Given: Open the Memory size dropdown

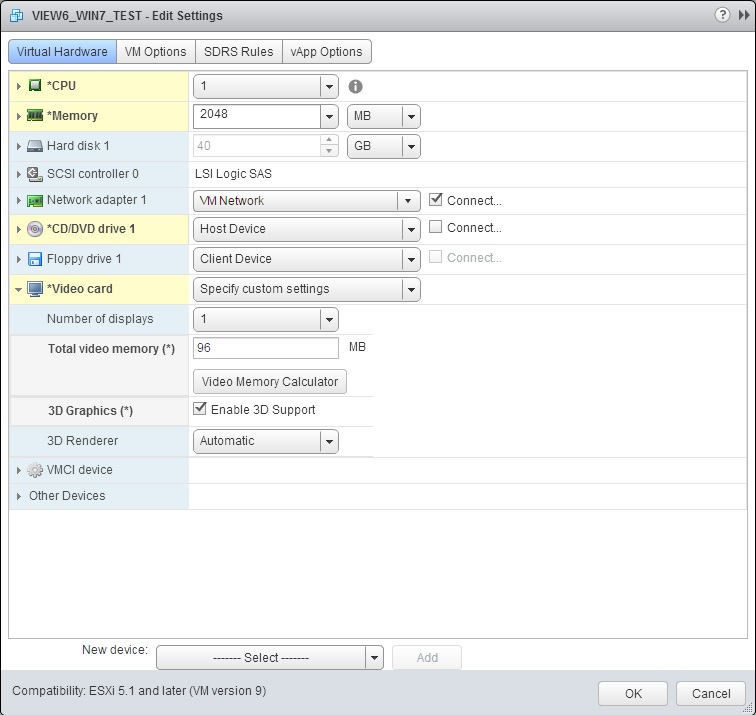Looking at the screenshot, I should tap(329, 117).
